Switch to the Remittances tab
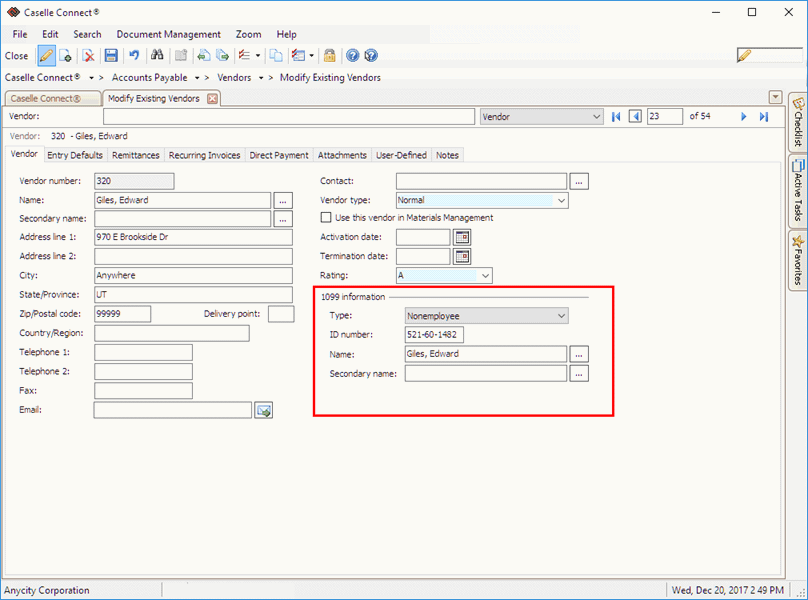This screenshot has width=808, height=600. (x=135, y=155)
